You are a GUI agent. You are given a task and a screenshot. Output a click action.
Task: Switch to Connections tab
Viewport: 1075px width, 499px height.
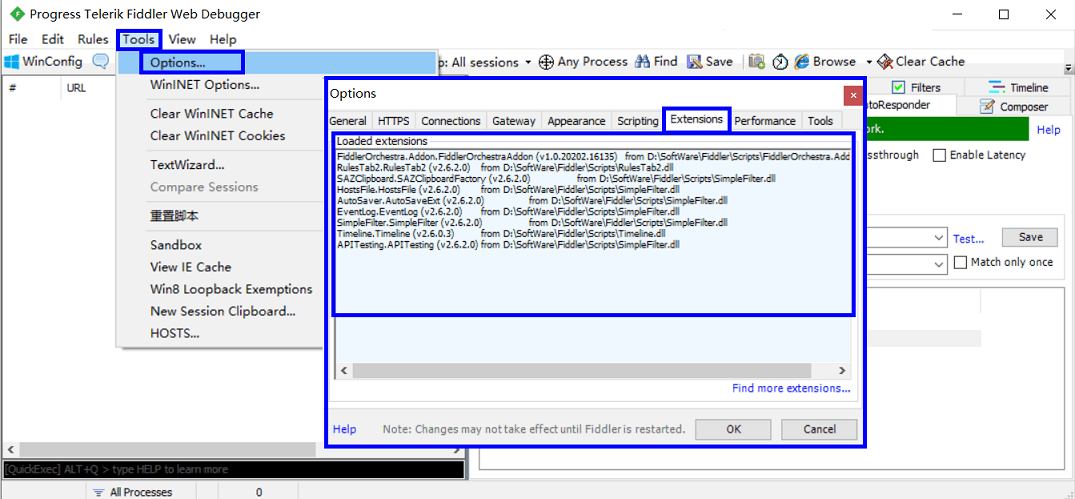[x=450, y=121]
